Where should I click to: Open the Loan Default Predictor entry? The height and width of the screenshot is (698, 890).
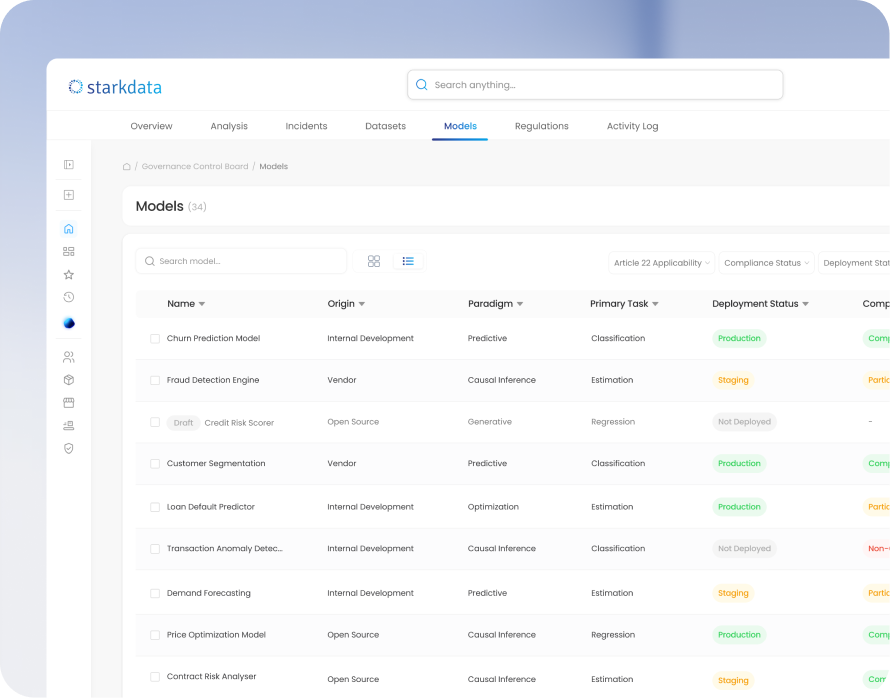(211, 507)
